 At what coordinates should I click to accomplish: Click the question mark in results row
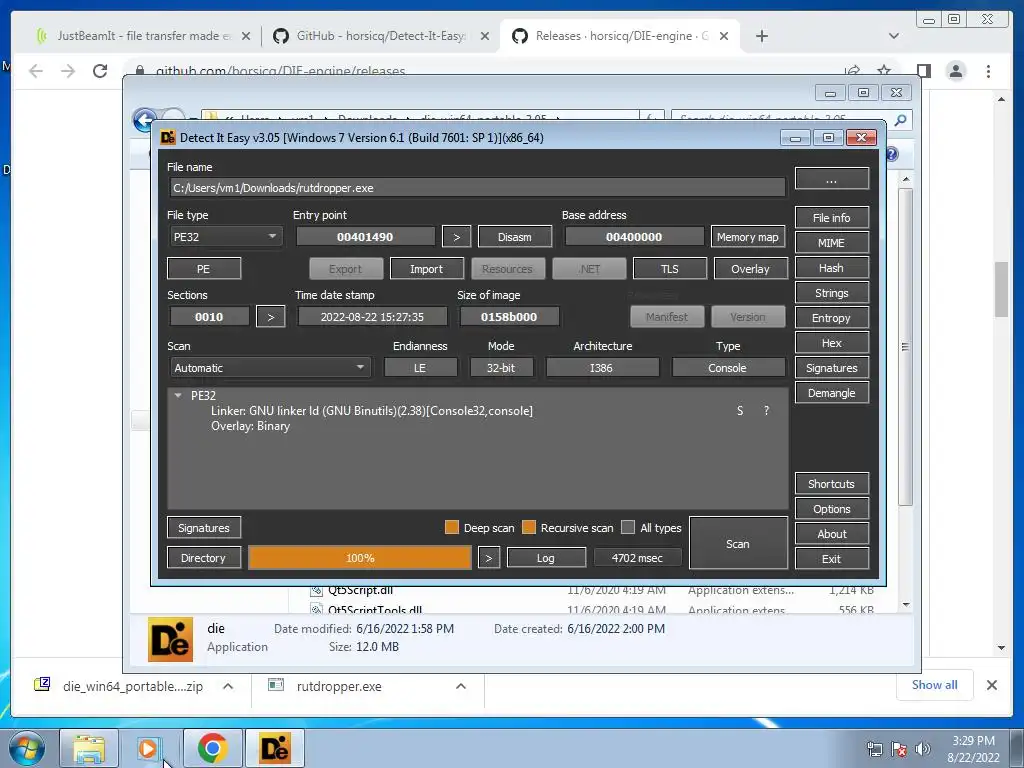[766, 411]
